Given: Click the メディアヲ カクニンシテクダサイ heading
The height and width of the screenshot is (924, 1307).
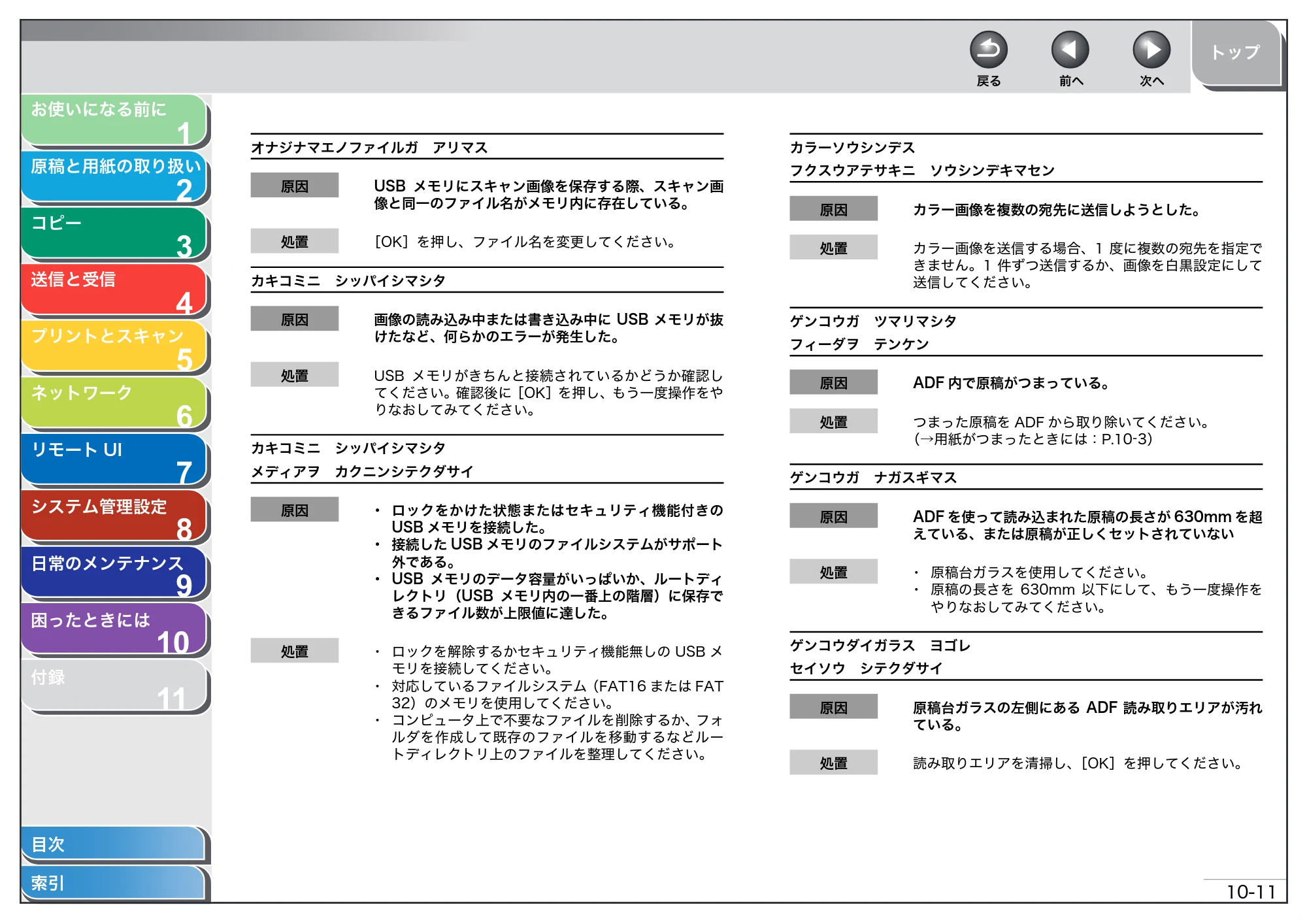Looking at the screenshot, I should coord(362,472).
